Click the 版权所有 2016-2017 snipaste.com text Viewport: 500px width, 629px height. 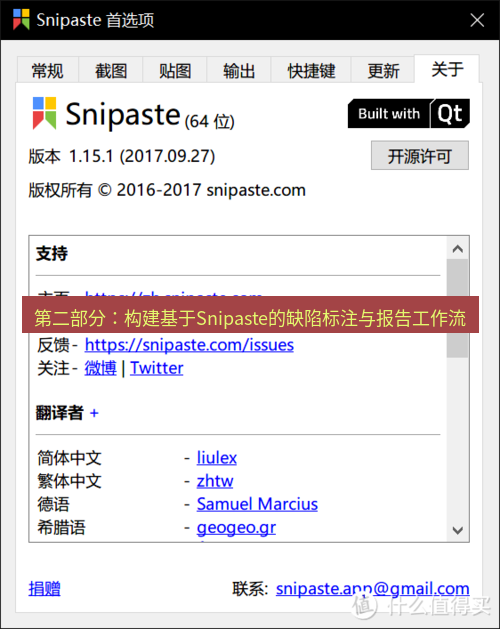click(167, 190)
